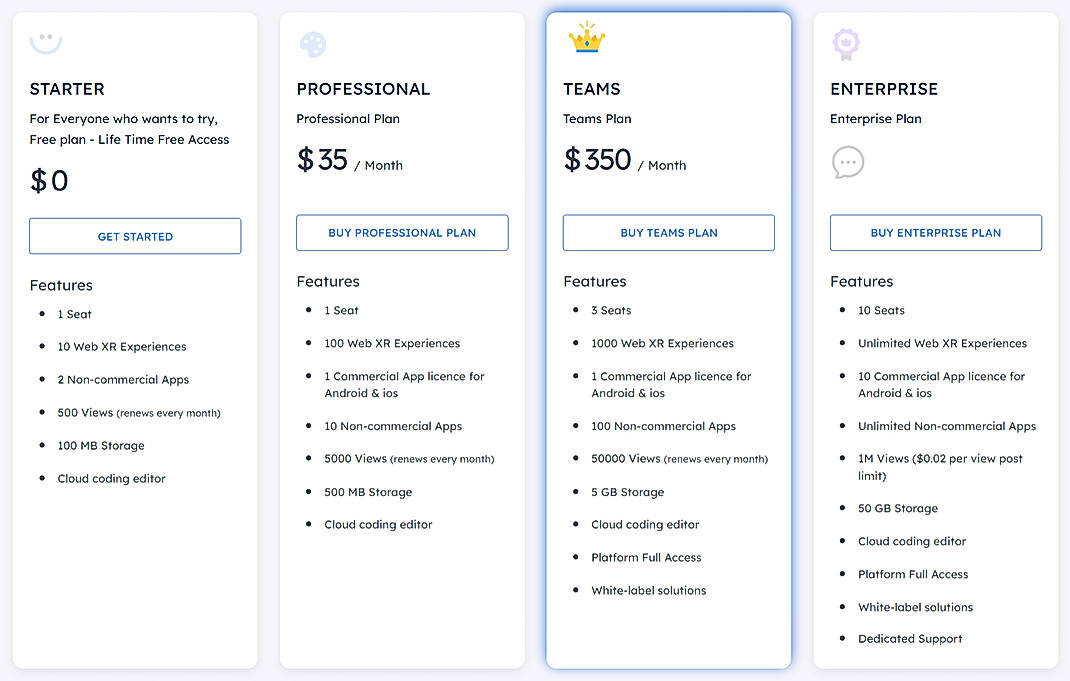Click the Features heading on Professional card

coord(327,281)
